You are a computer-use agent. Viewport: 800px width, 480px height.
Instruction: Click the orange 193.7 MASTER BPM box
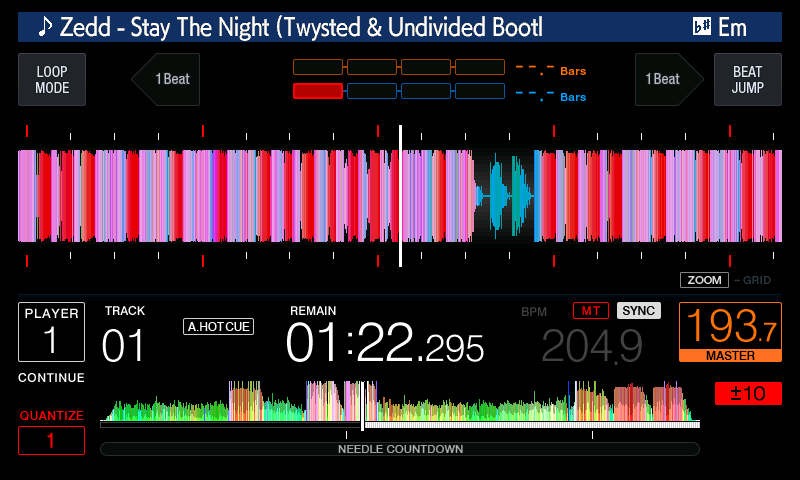pyautogui.click(x=730, y=332)
